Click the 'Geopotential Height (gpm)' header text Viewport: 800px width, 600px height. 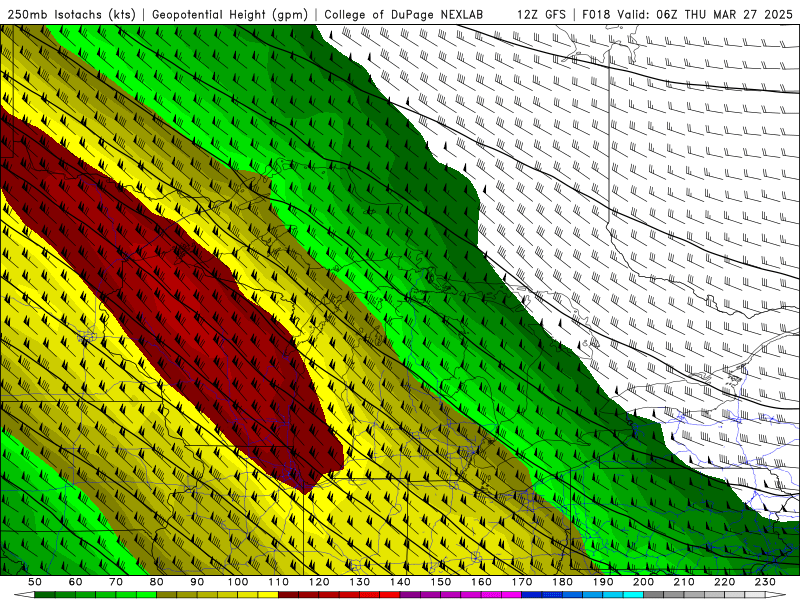click(x=230, y=15)
